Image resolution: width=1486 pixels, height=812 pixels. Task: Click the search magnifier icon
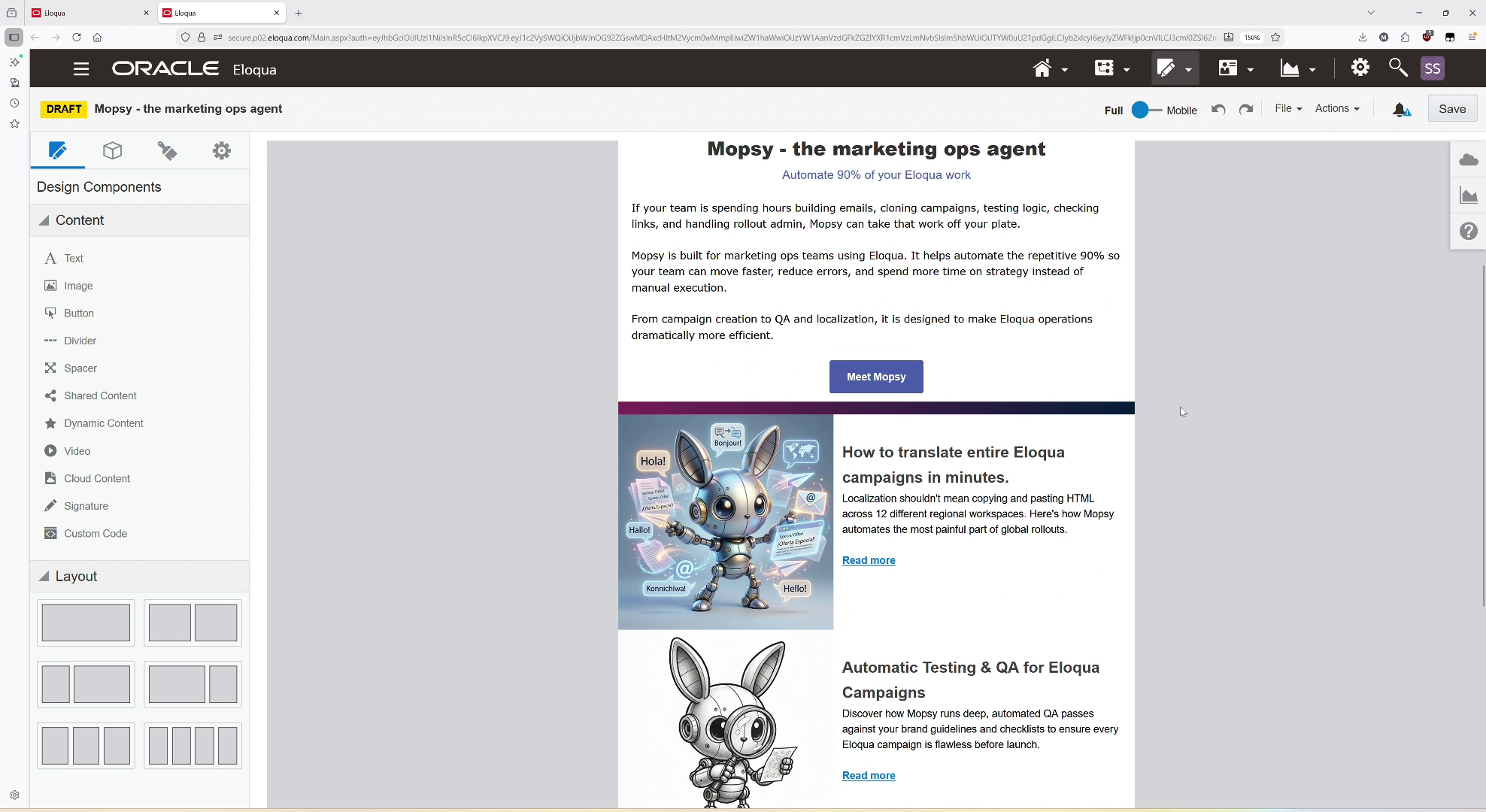1398,68
